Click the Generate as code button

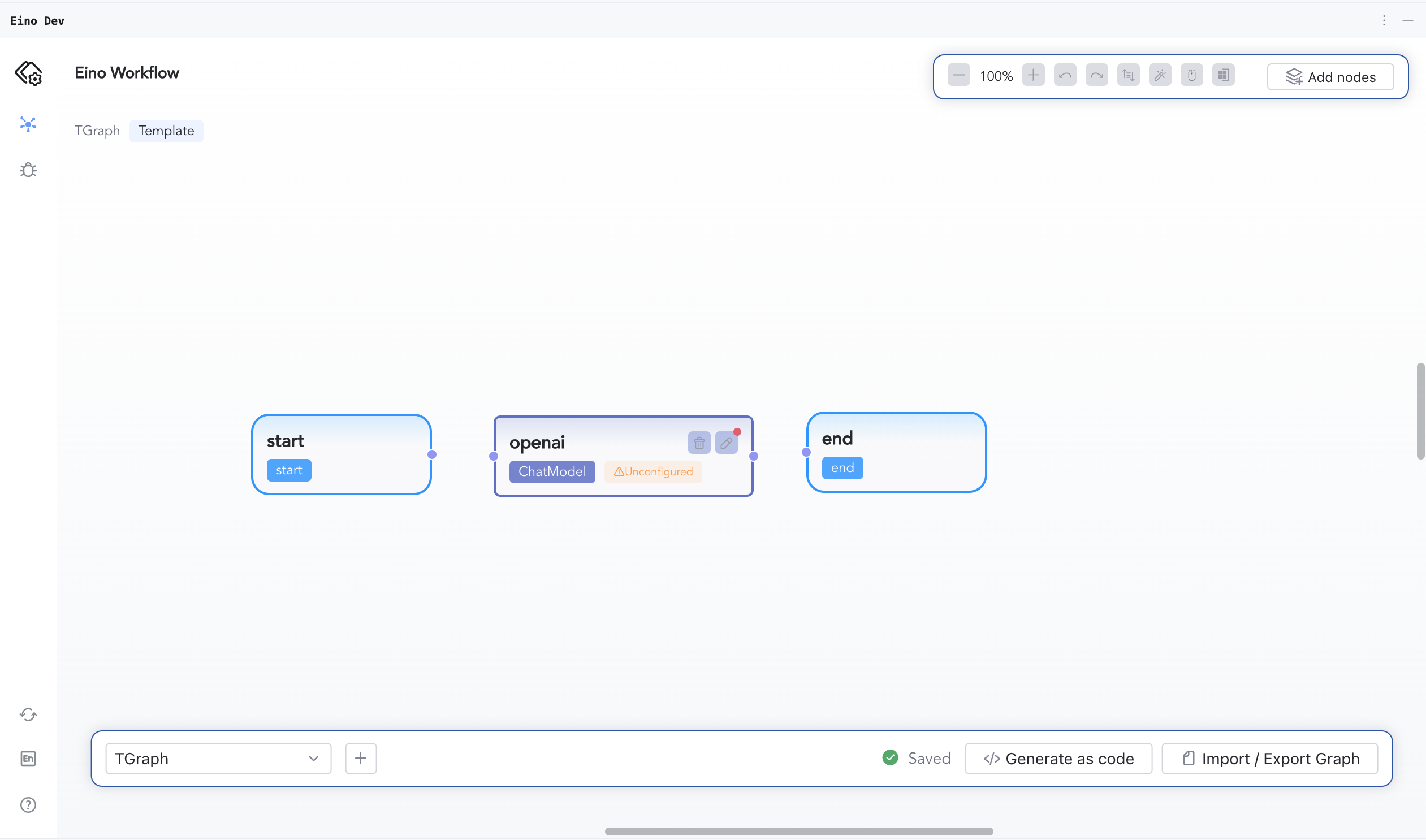tap(1058, 759)
